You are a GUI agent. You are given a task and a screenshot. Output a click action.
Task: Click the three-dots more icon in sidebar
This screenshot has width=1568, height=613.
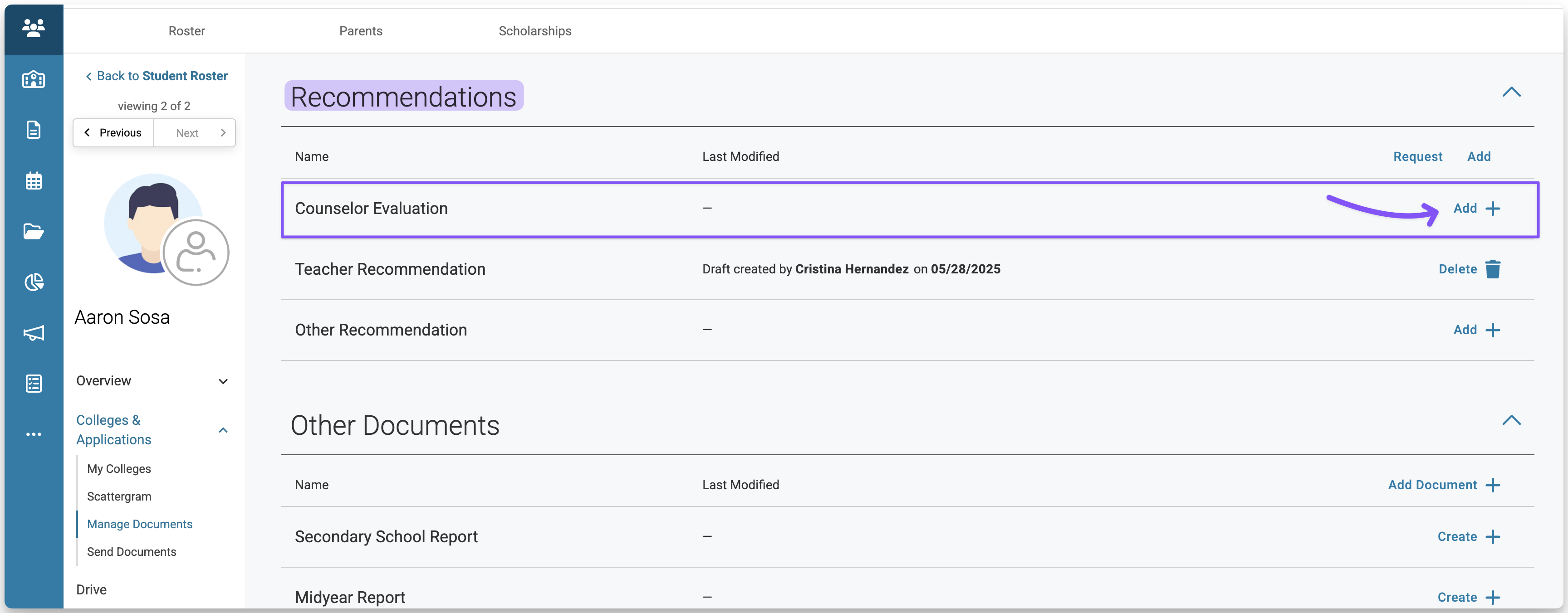[x=34, y=434]
